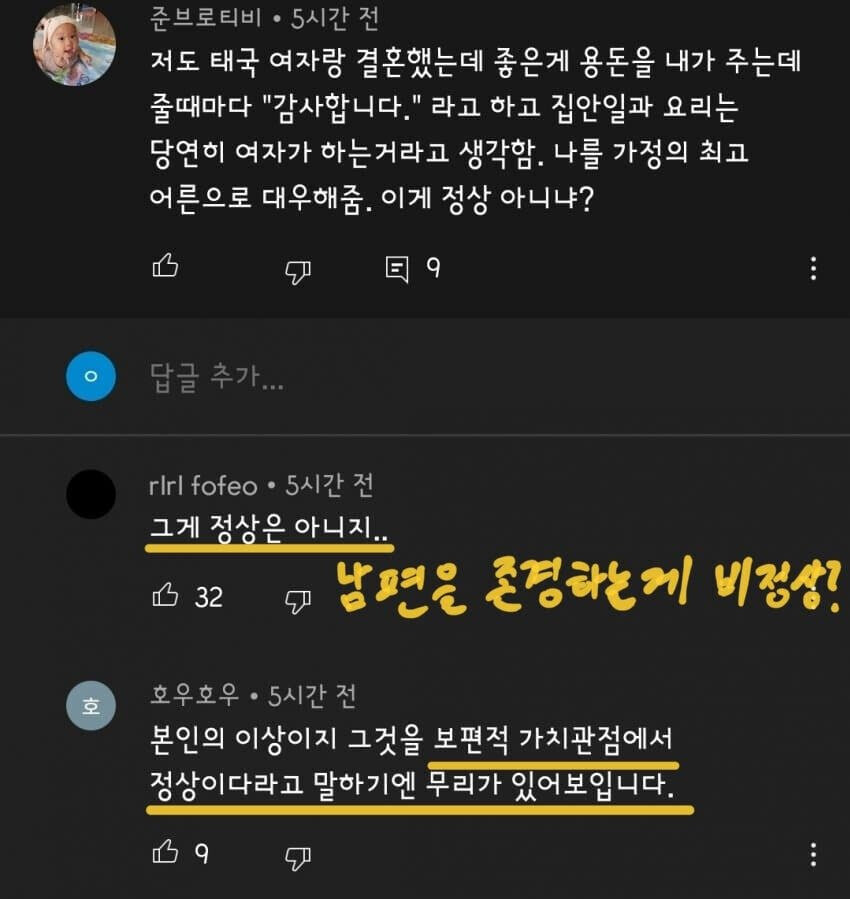Click the reply count number 9
The width and height of the screenshot is (850, 899).
[x=433, y=268]
